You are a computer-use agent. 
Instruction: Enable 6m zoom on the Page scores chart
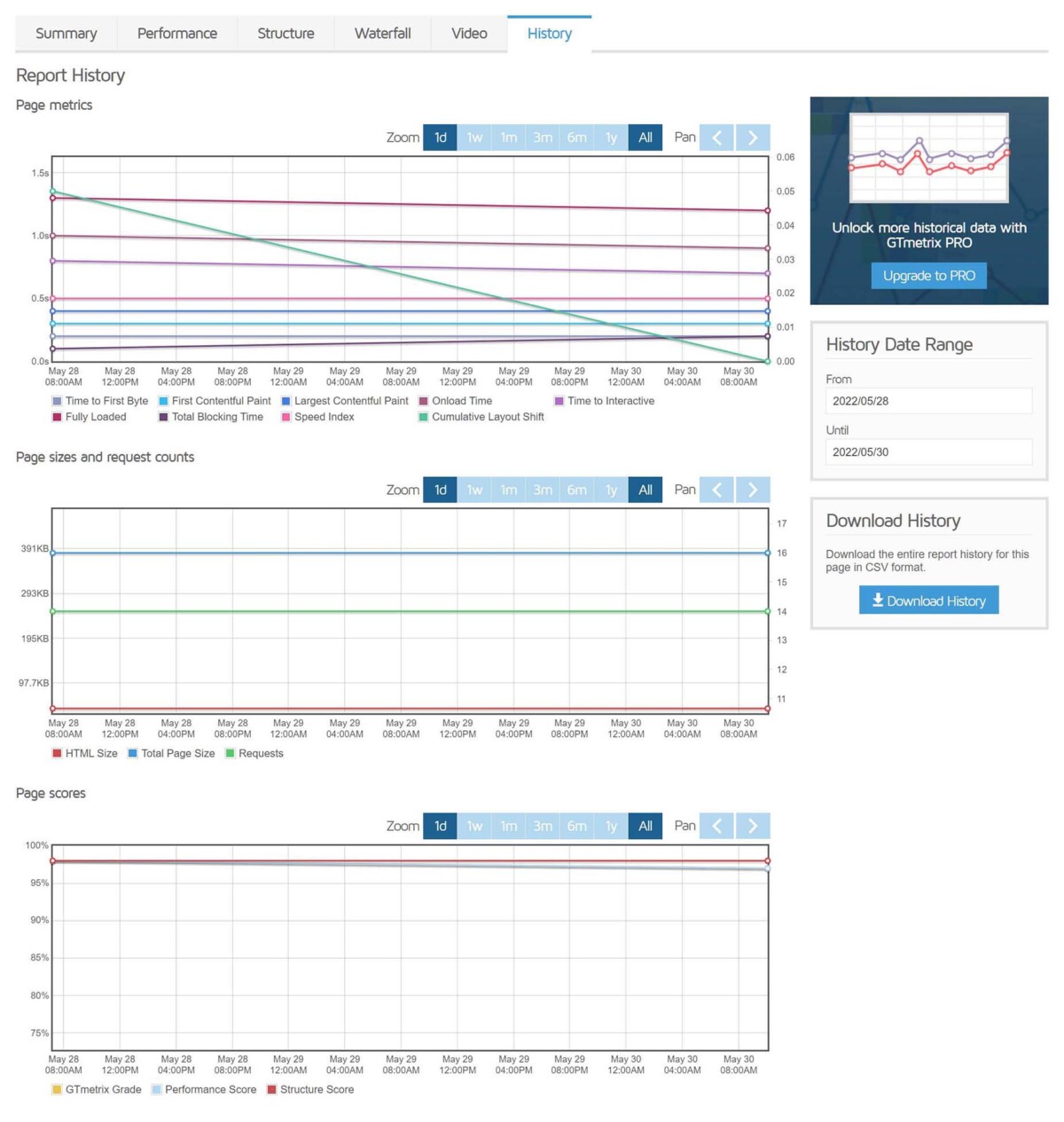point(577,826)
